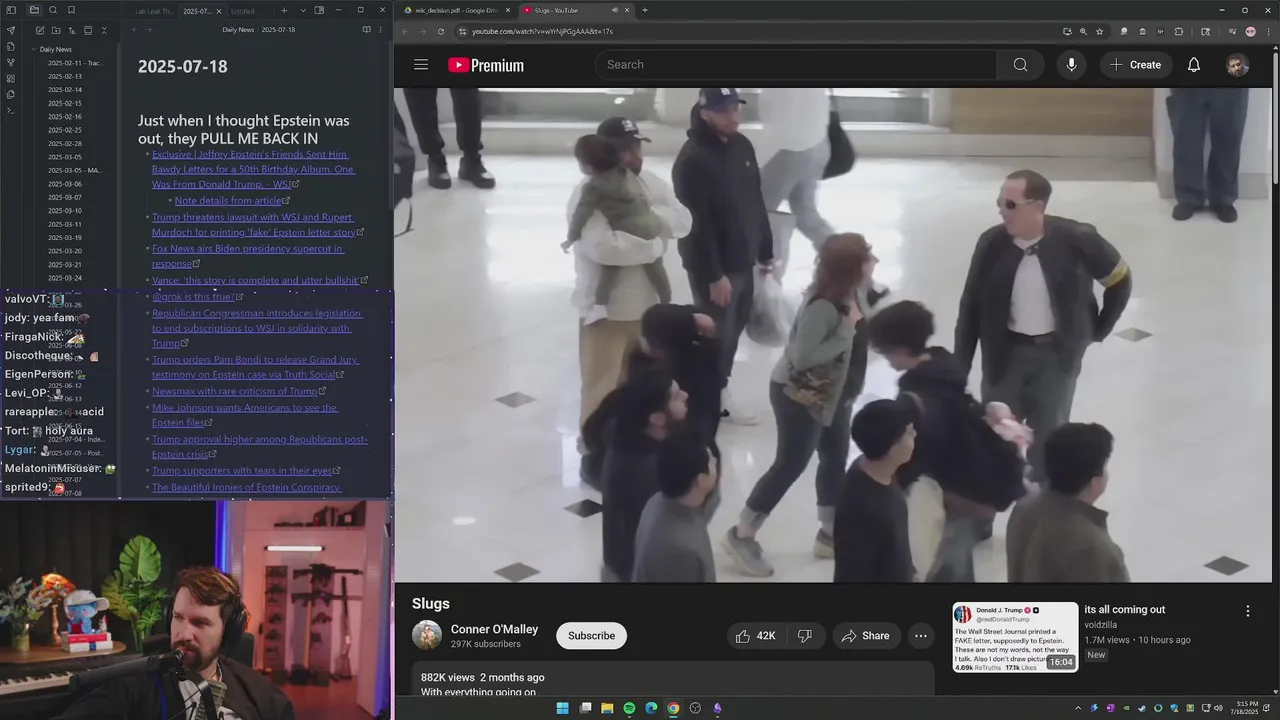Open options for 'its all coming out' suggestion
This screenshot has height=720, width=1280.
tap(1247, 611)
